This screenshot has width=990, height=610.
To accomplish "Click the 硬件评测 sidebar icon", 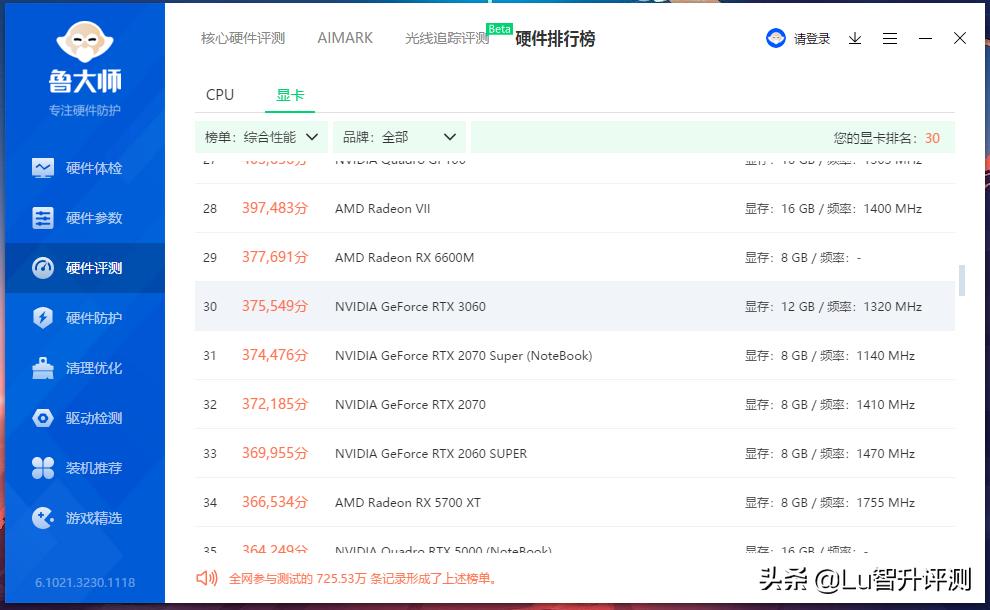I will pyautogui.click(x=80, y=267).
